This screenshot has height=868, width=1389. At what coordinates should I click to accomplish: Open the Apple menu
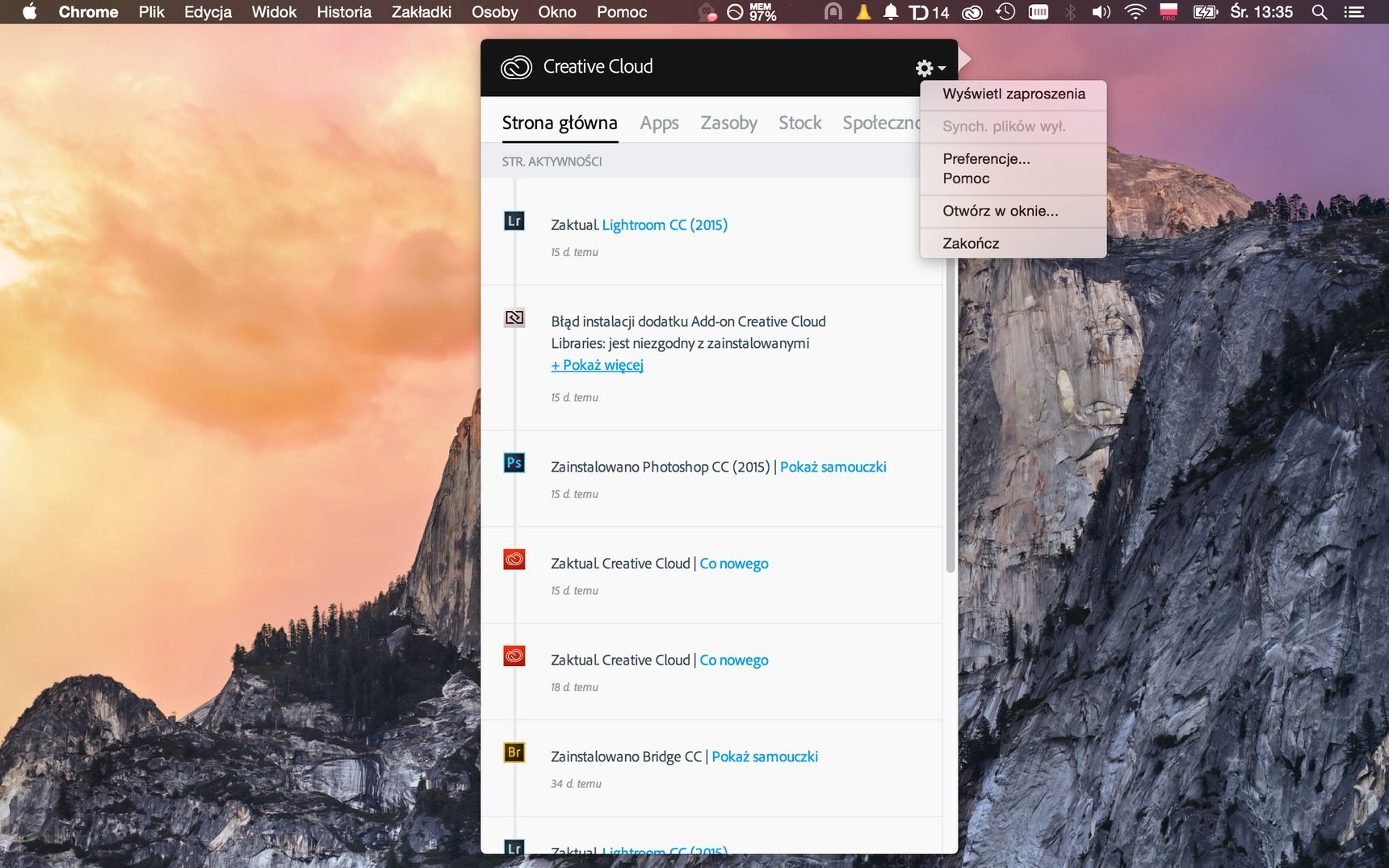(x=30, y=11)
